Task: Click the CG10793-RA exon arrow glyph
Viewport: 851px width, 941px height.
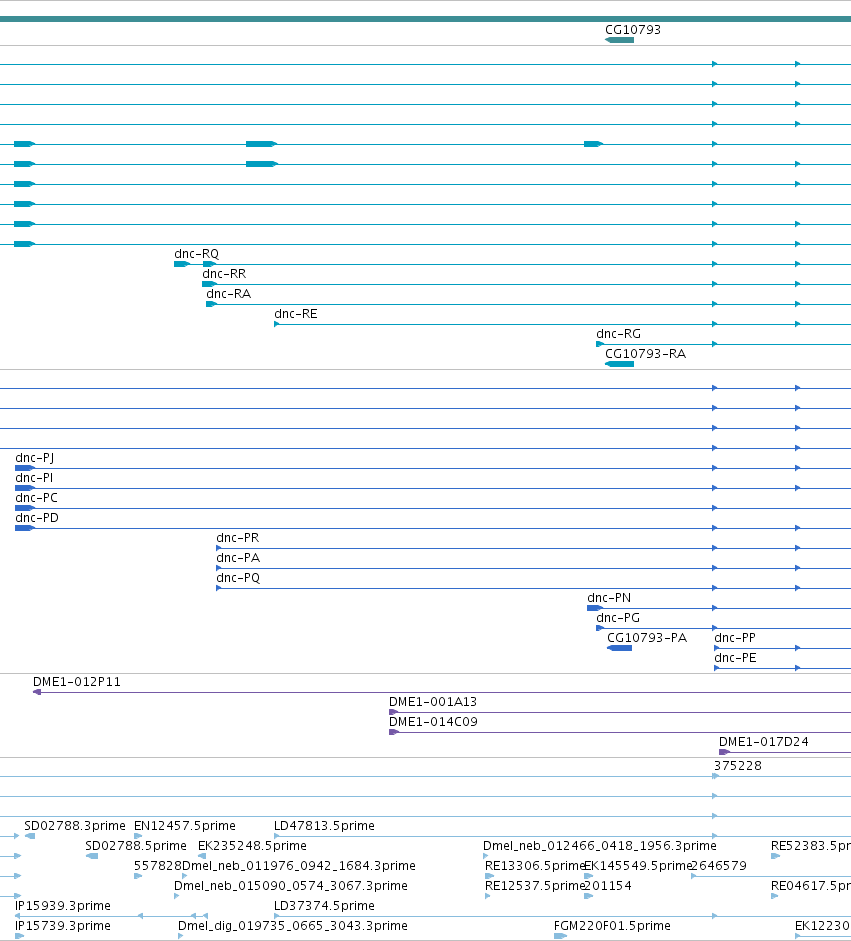Action: click(x=619, y=364)
